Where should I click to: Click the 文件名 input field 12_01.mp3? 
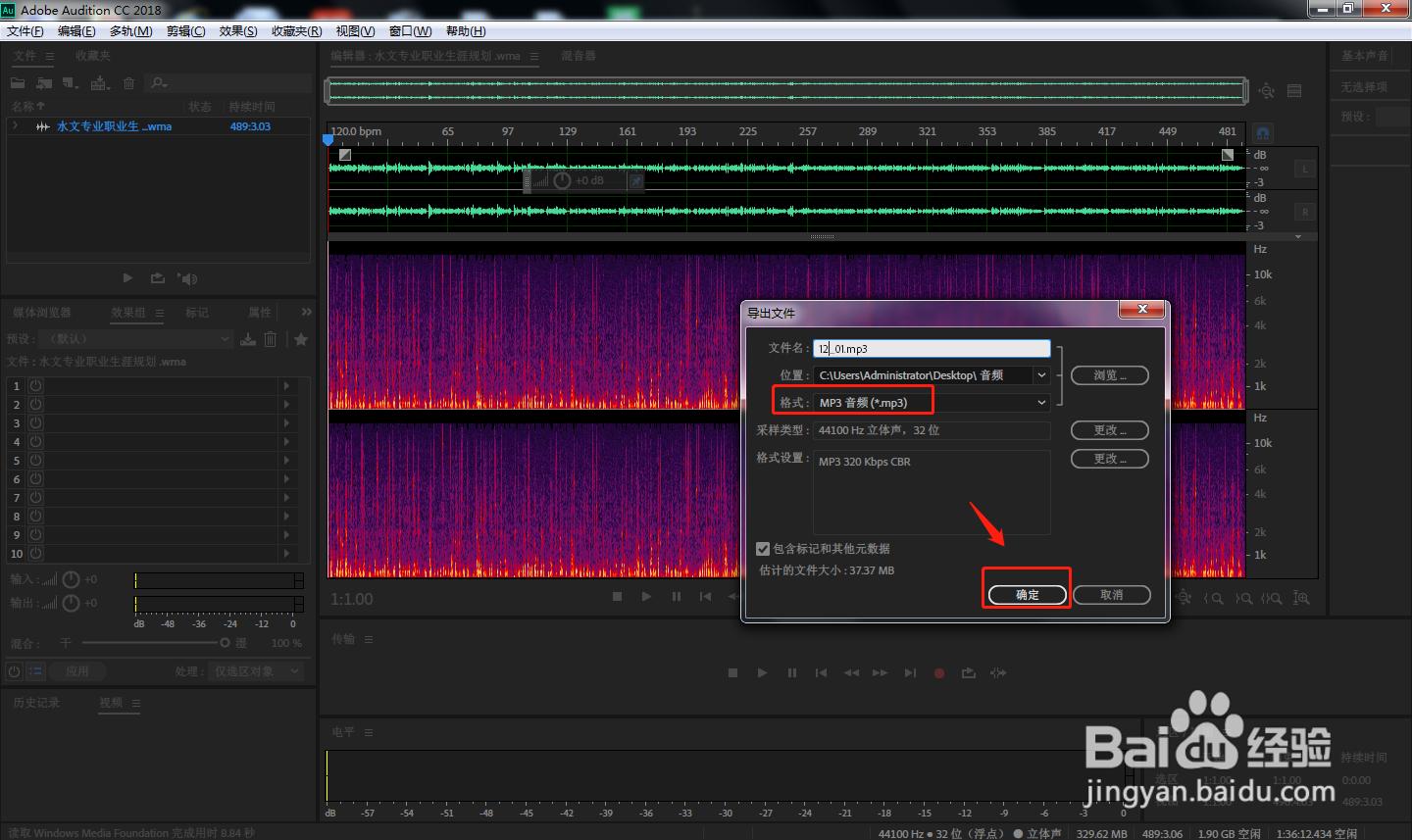click(x=932, y=349)
